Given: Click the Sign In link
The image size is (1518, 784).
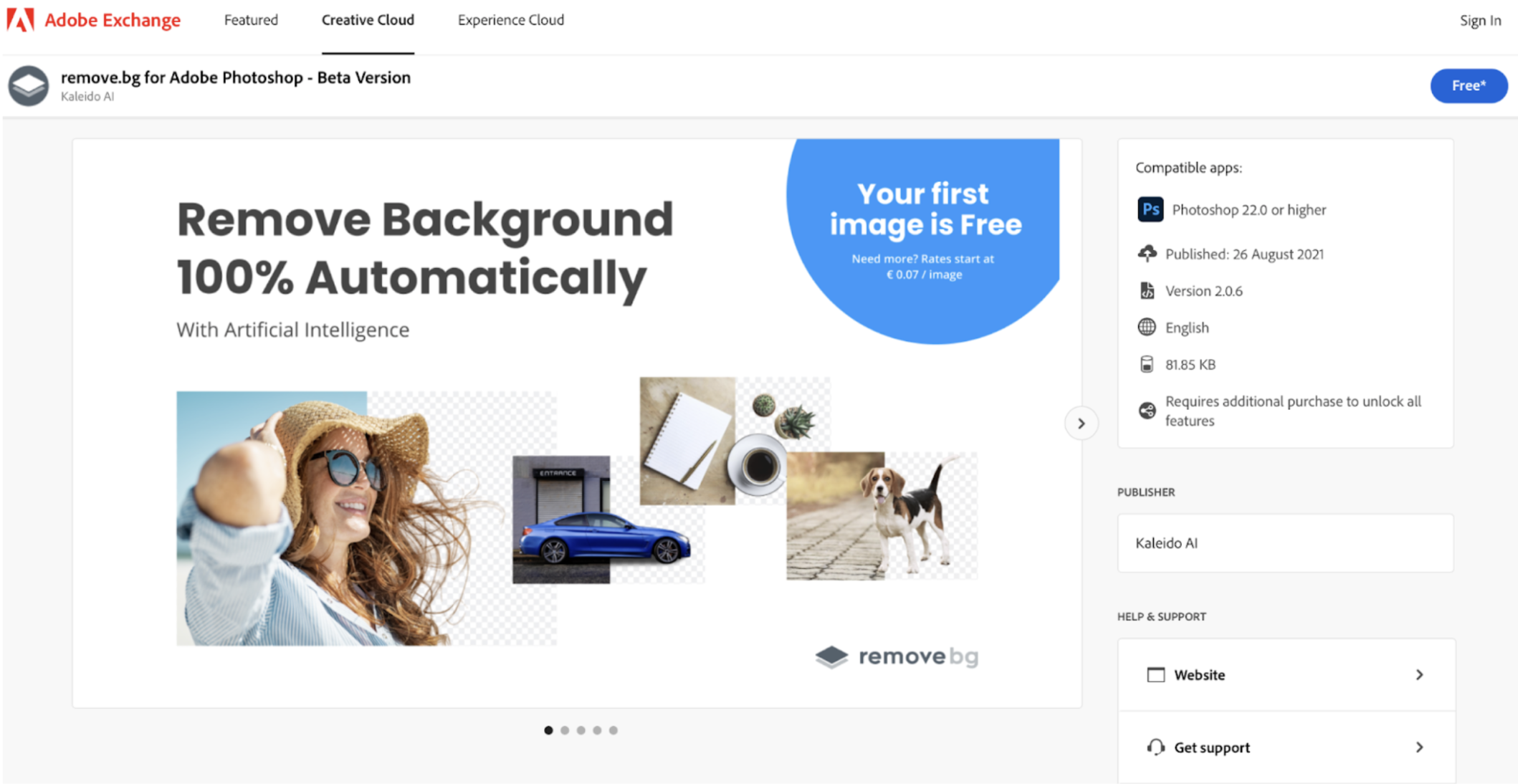Looking at the screenshot, I should point(1484,19).
